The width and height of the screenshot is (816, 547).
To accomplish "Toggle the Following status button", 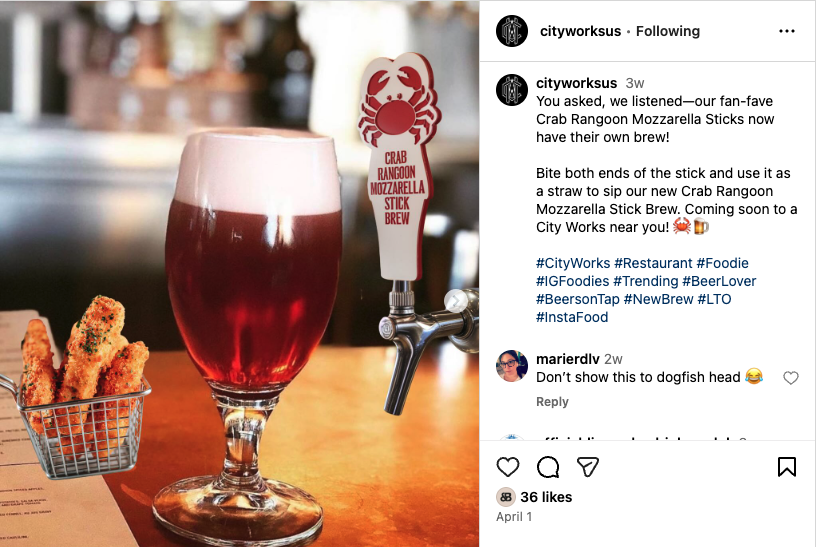I will 668,31.
